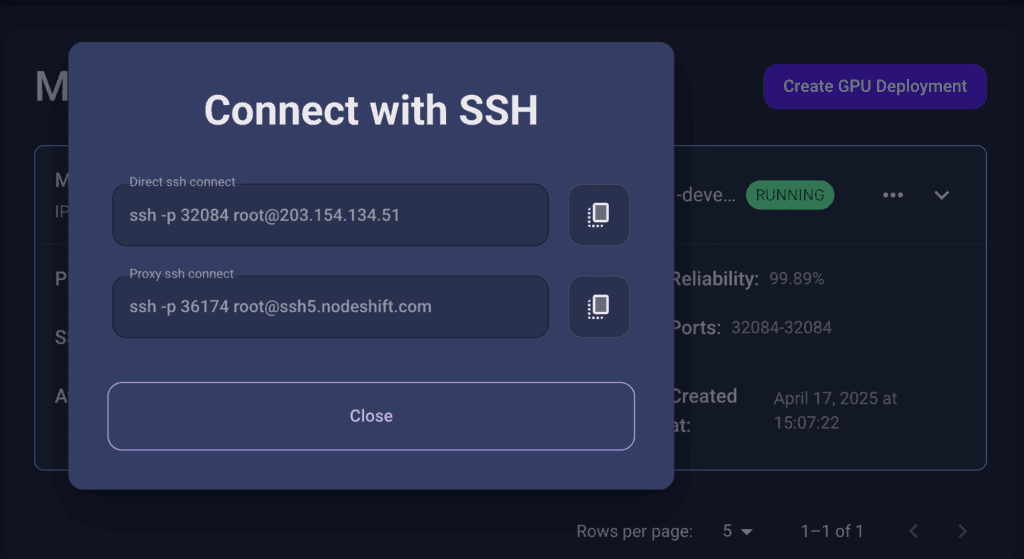Open the three-dot deployment actions menu
The height and width of the screenshot is (559, 1024).
[893, 195]
